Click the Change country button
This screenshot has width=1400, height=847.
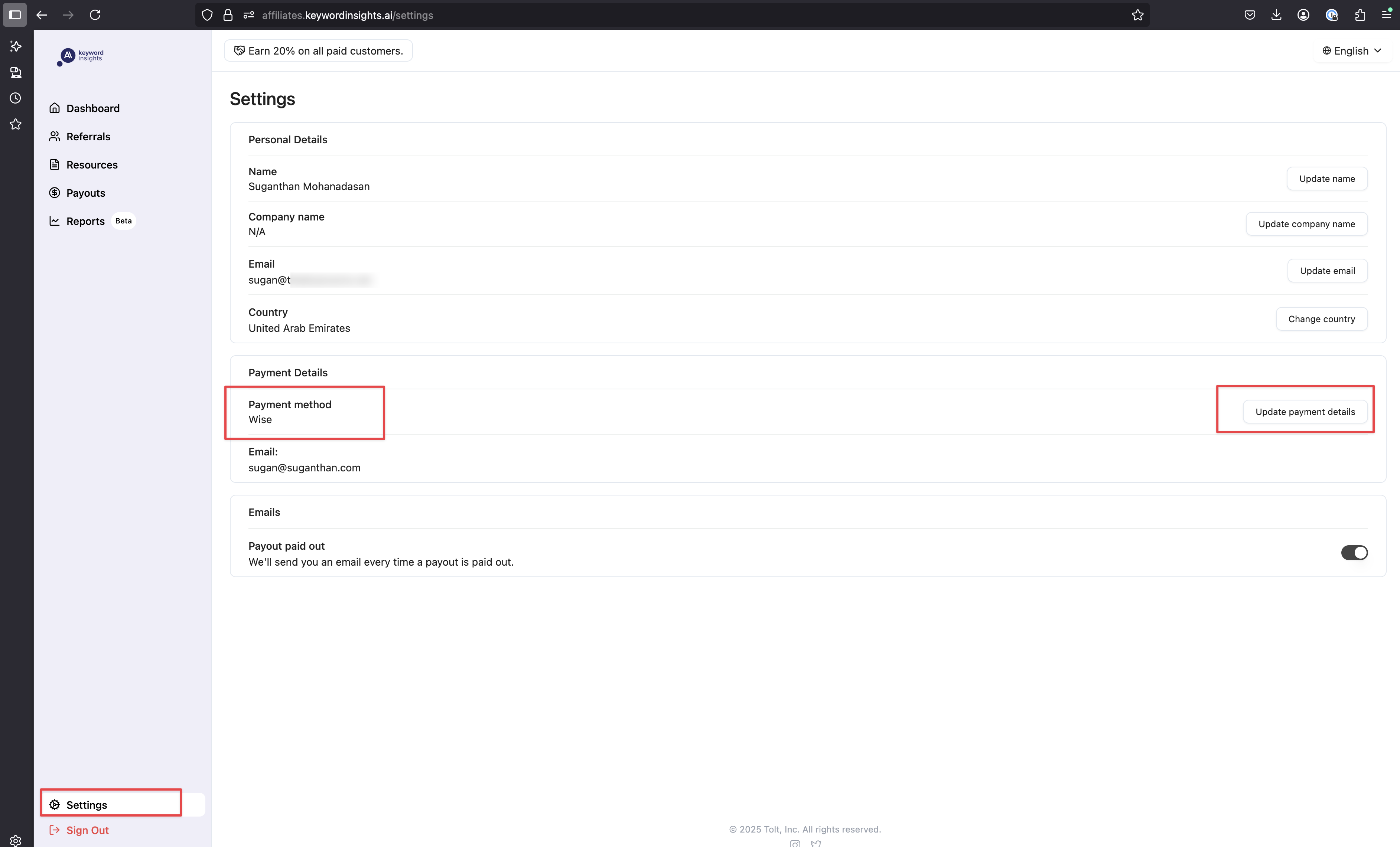1321,319
